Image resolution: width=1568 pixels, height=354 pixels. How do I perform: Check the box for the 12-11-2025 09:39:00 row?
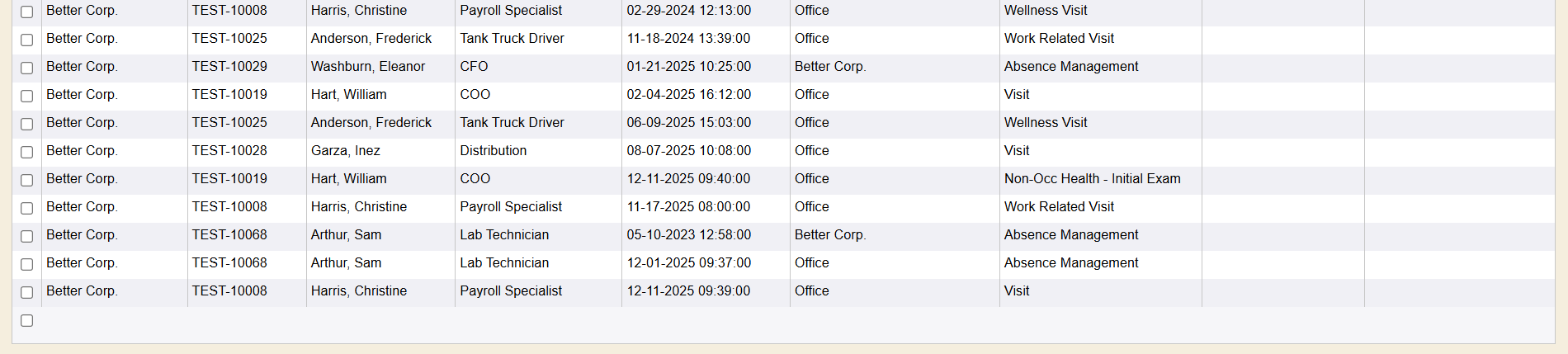click(x=26, y=292)
